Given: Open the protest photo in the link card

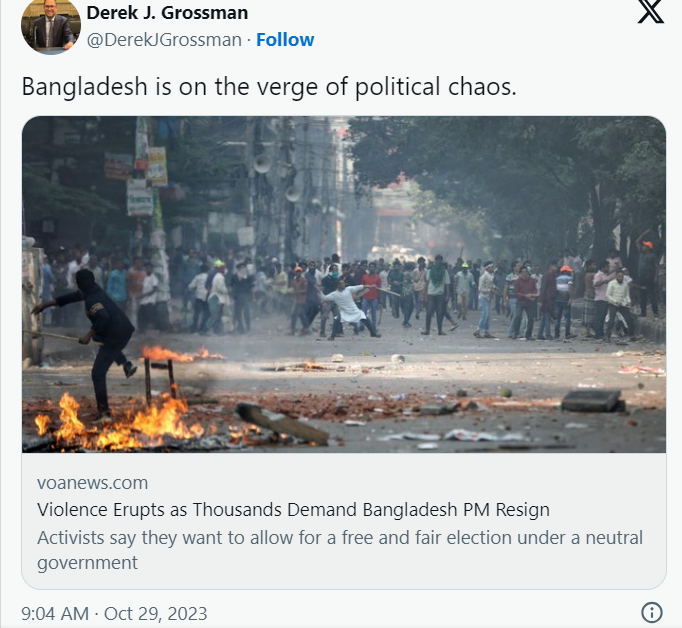Looking at the screenshot, I should tap(344, 284).
